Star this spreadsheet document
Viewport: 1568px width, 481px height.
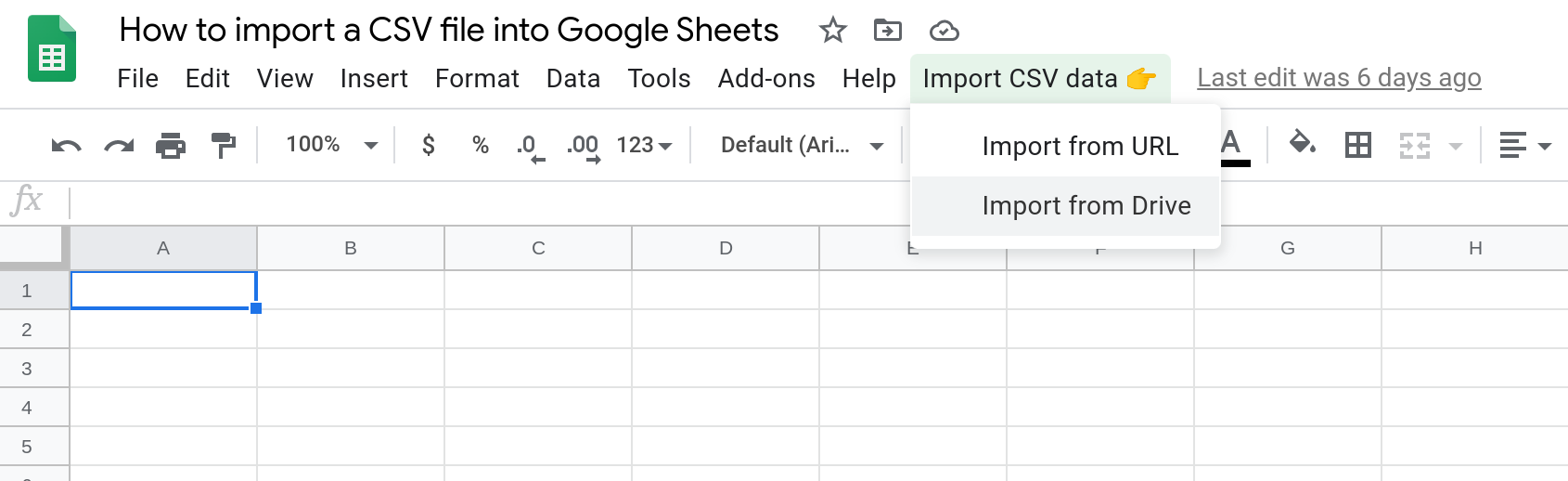pos(833,31)
